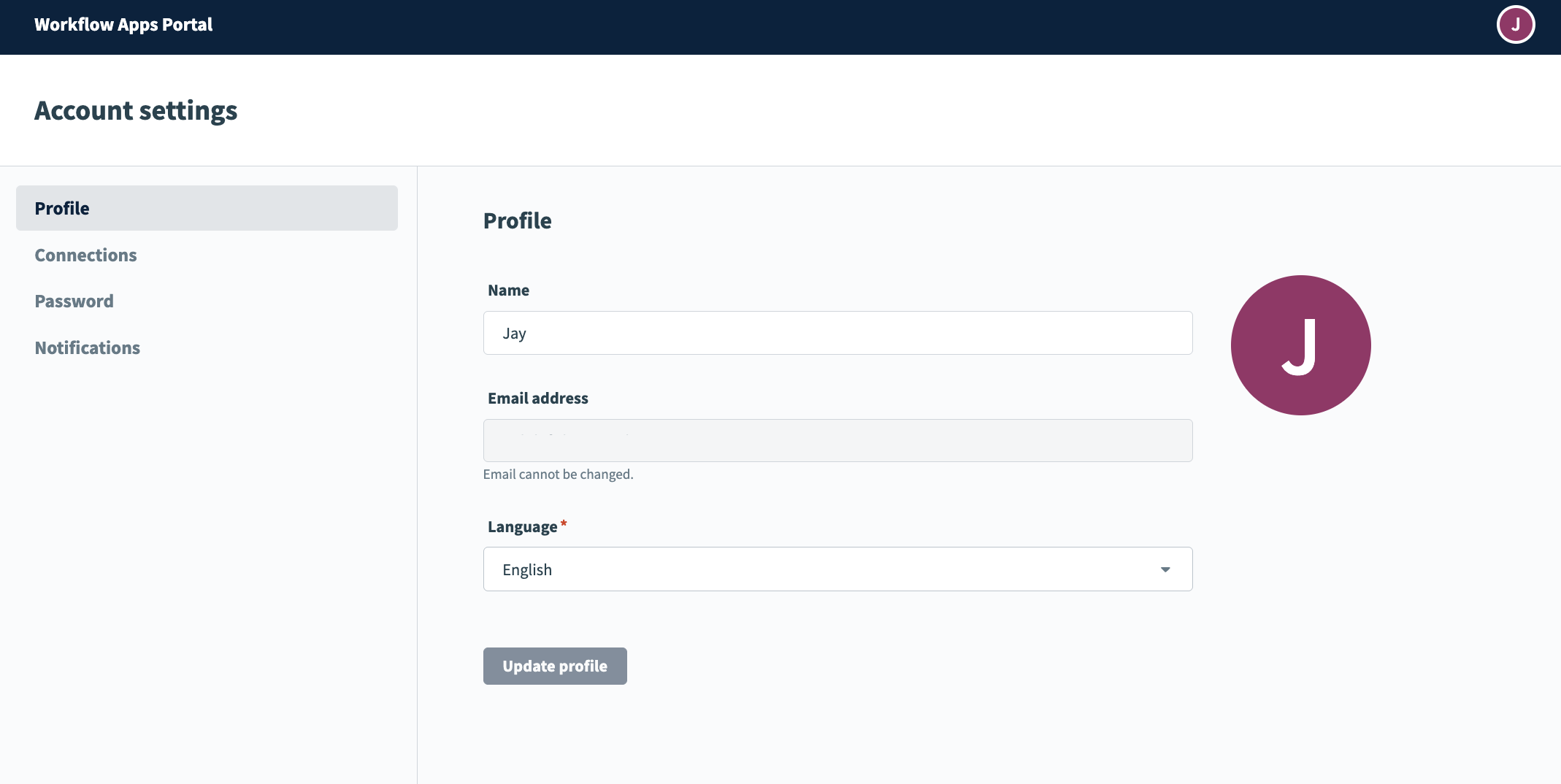
Task: Click the 'J' badge in the navigation bar
Action: pyautogui.click(x=1516, y=24)
